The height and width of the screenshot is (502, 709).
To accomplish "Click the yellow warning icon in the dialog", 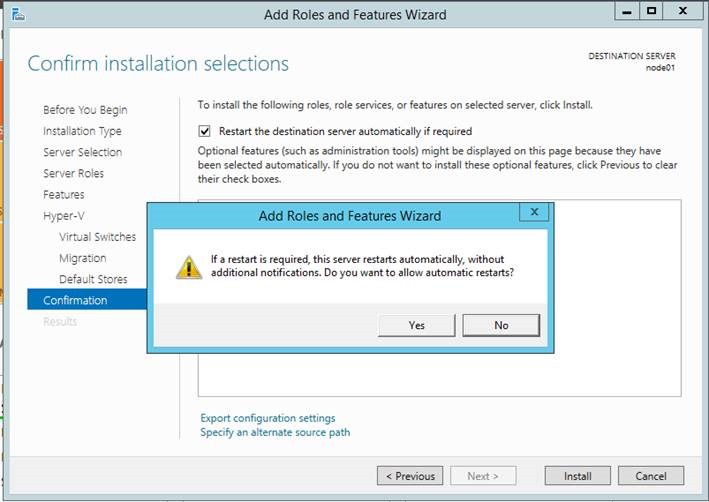I will tap(189, 266).
